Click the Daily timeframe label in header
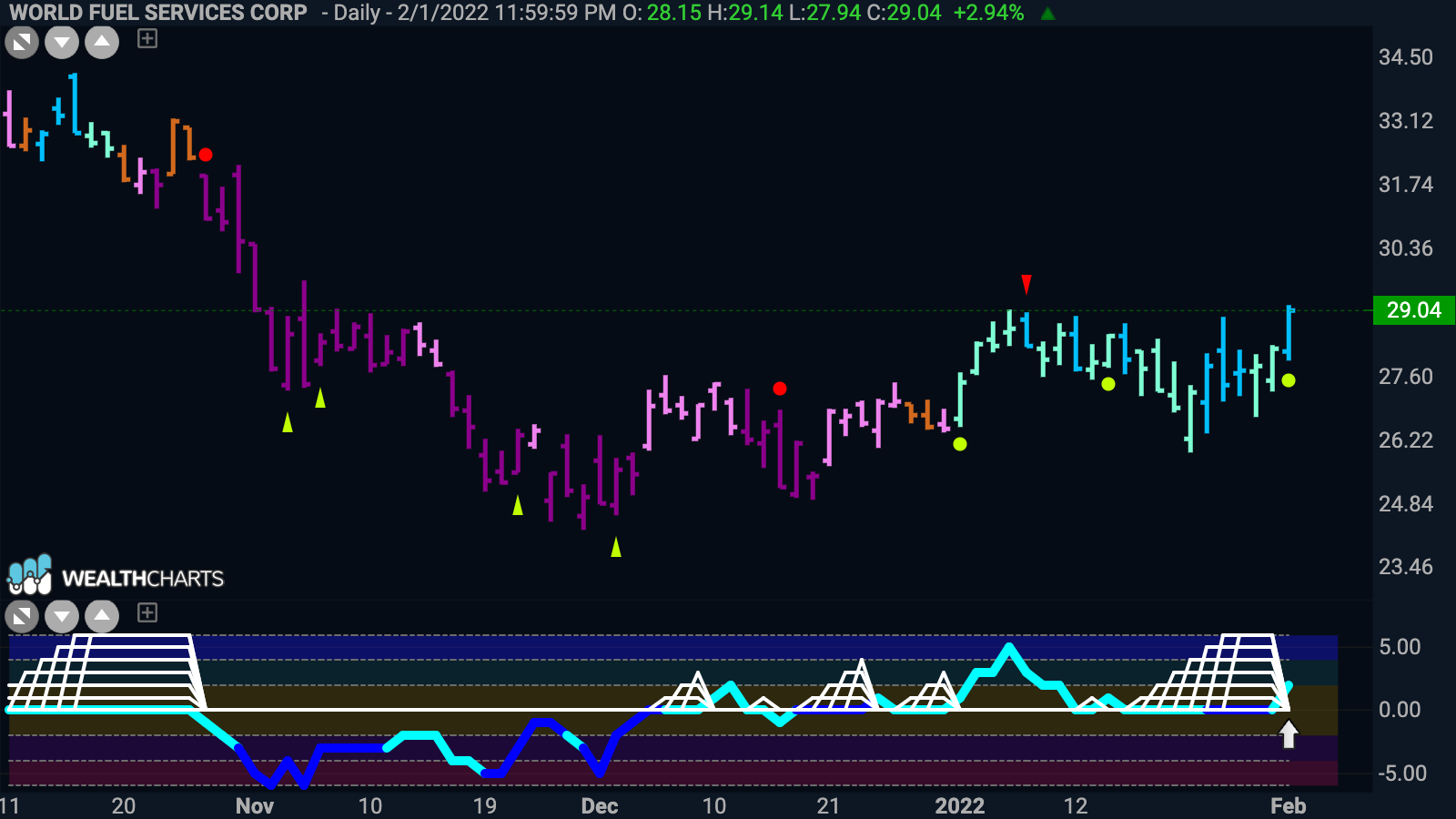Viewport: 1456px width, 819px height. pos(357,13)
